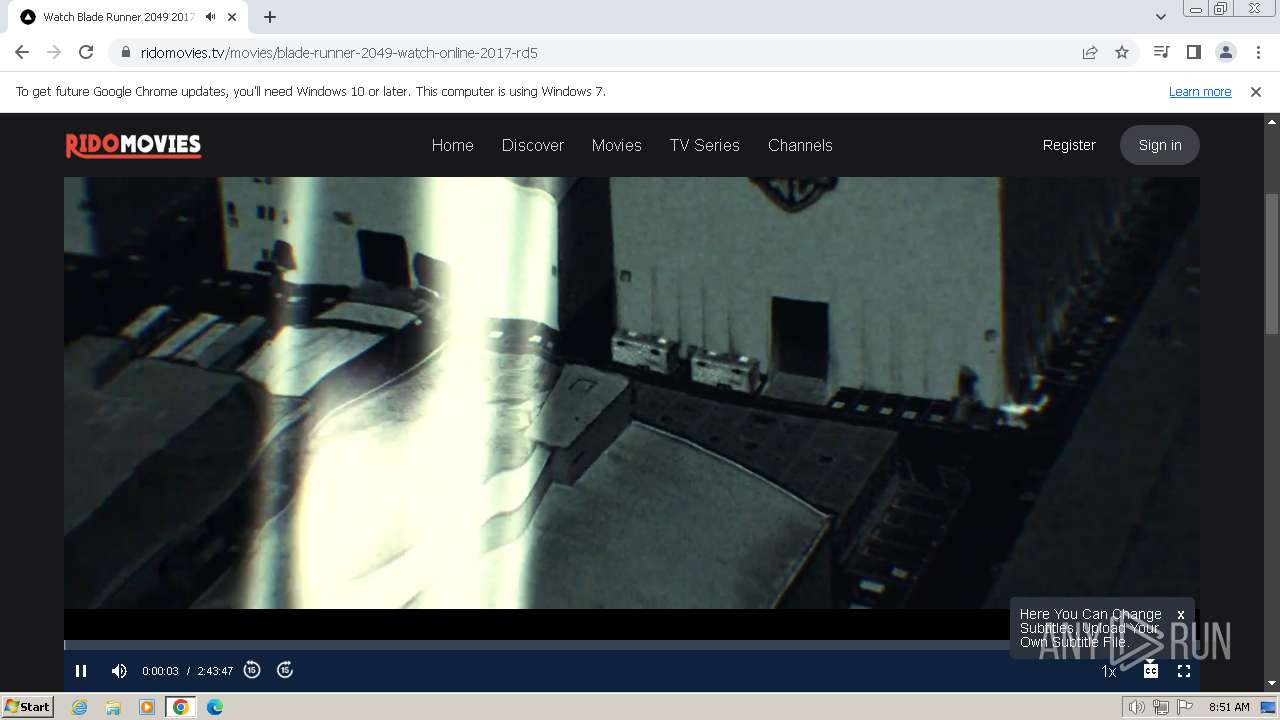Go to the Home menu item

pos(453,145)
